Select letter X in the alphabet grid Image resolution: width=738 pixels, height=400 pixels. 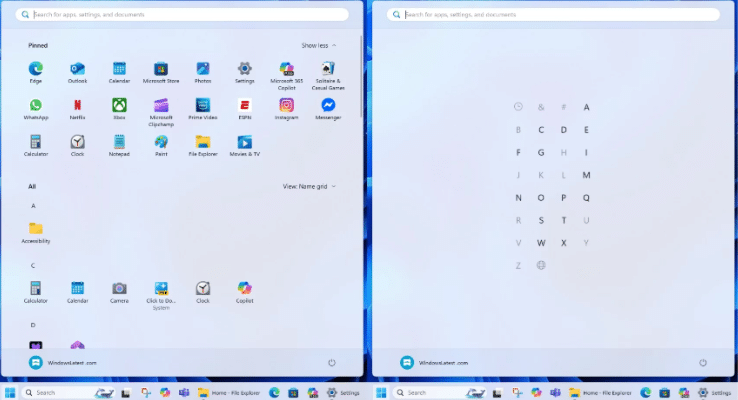click(563, 243)
